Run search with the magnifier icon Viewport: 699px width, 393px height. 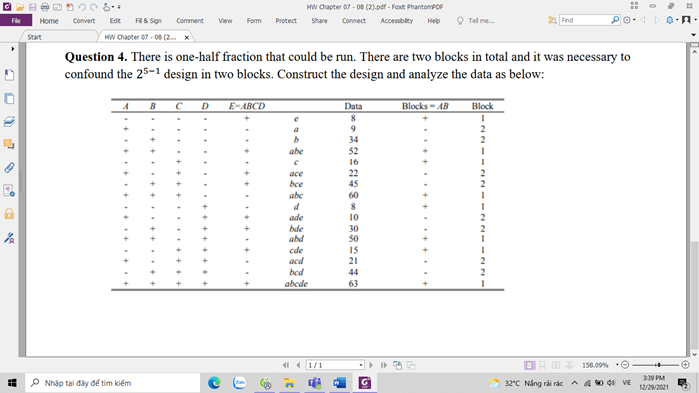(x=615, y=20)
